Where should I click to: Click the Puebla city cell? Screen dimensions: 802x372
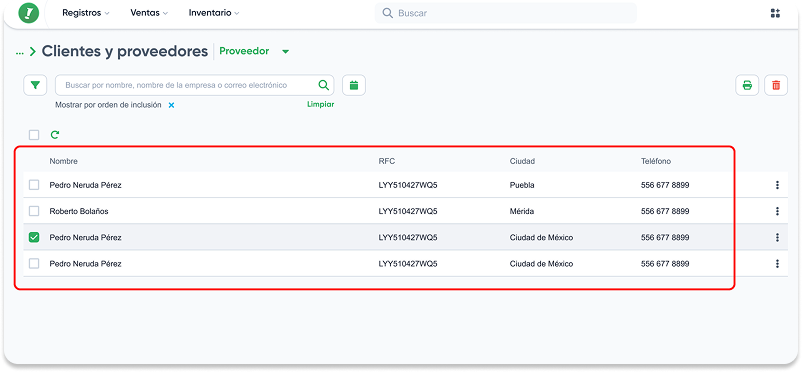pyautogui.click(x=522, y=185)
